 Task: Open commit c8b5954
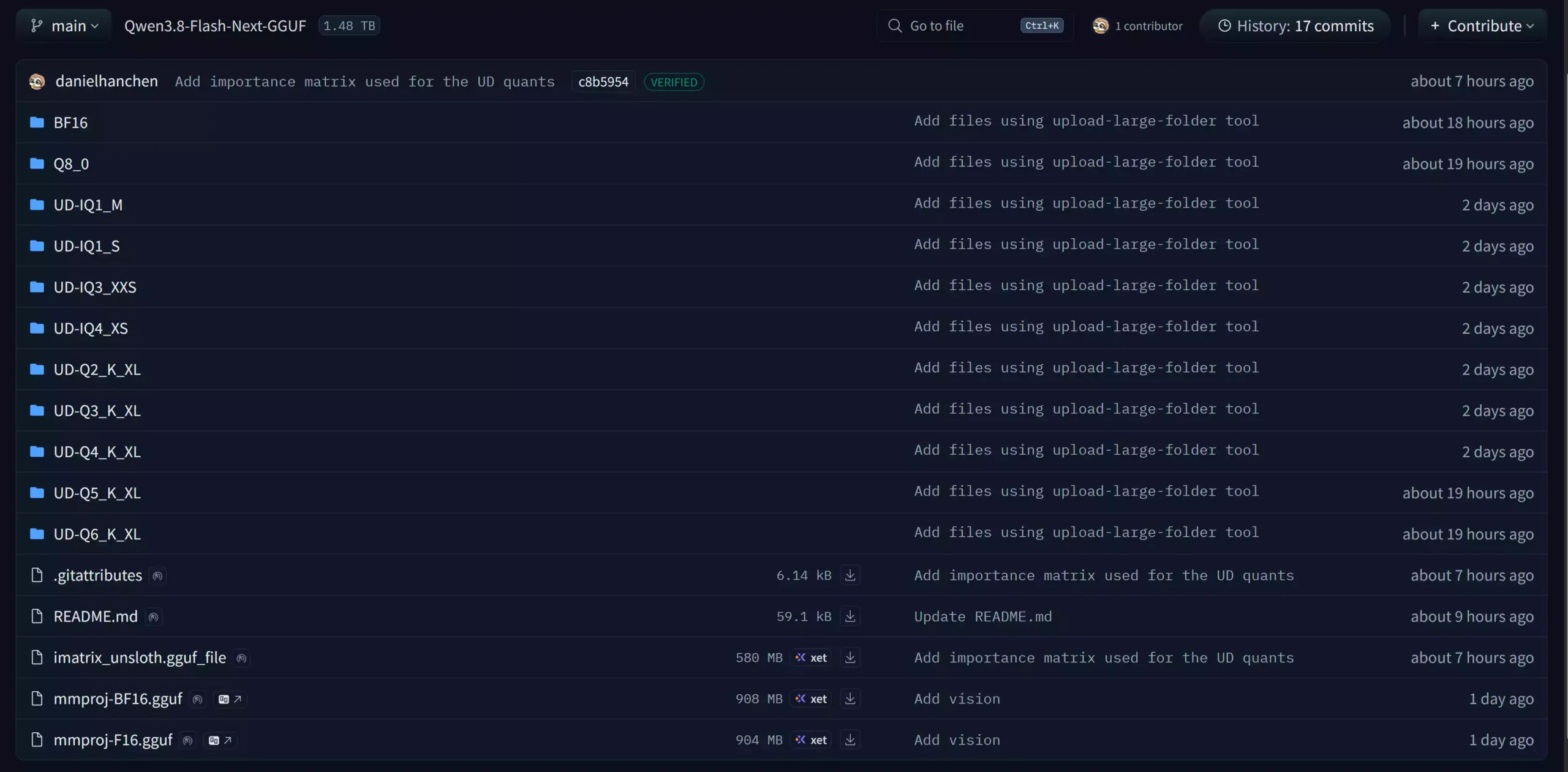pos(603,82)
